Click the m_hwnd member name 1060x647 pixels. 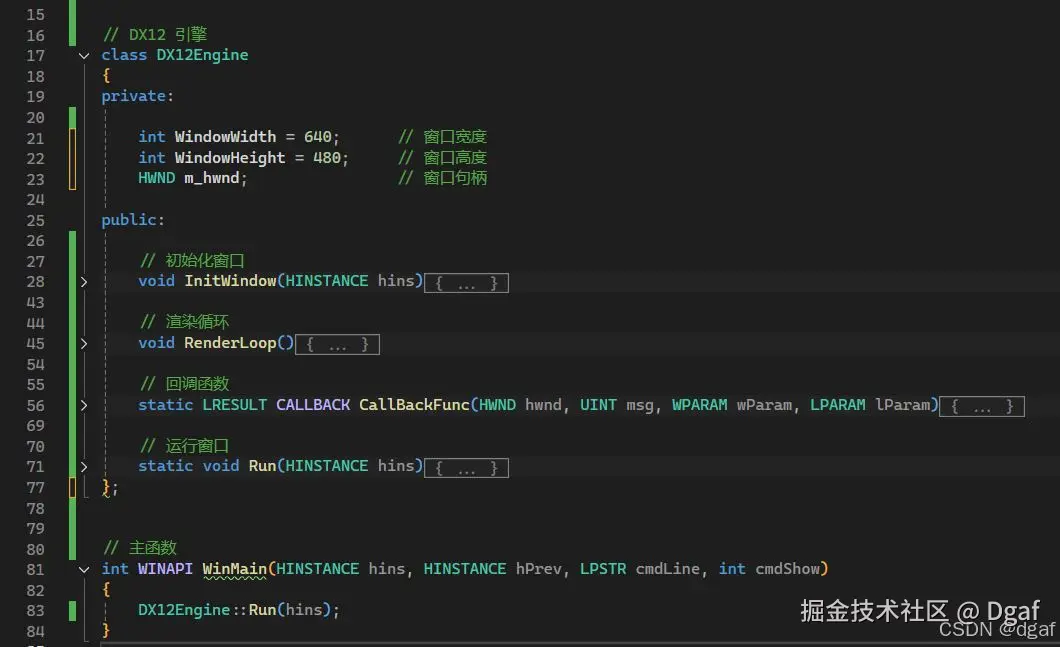212,178
